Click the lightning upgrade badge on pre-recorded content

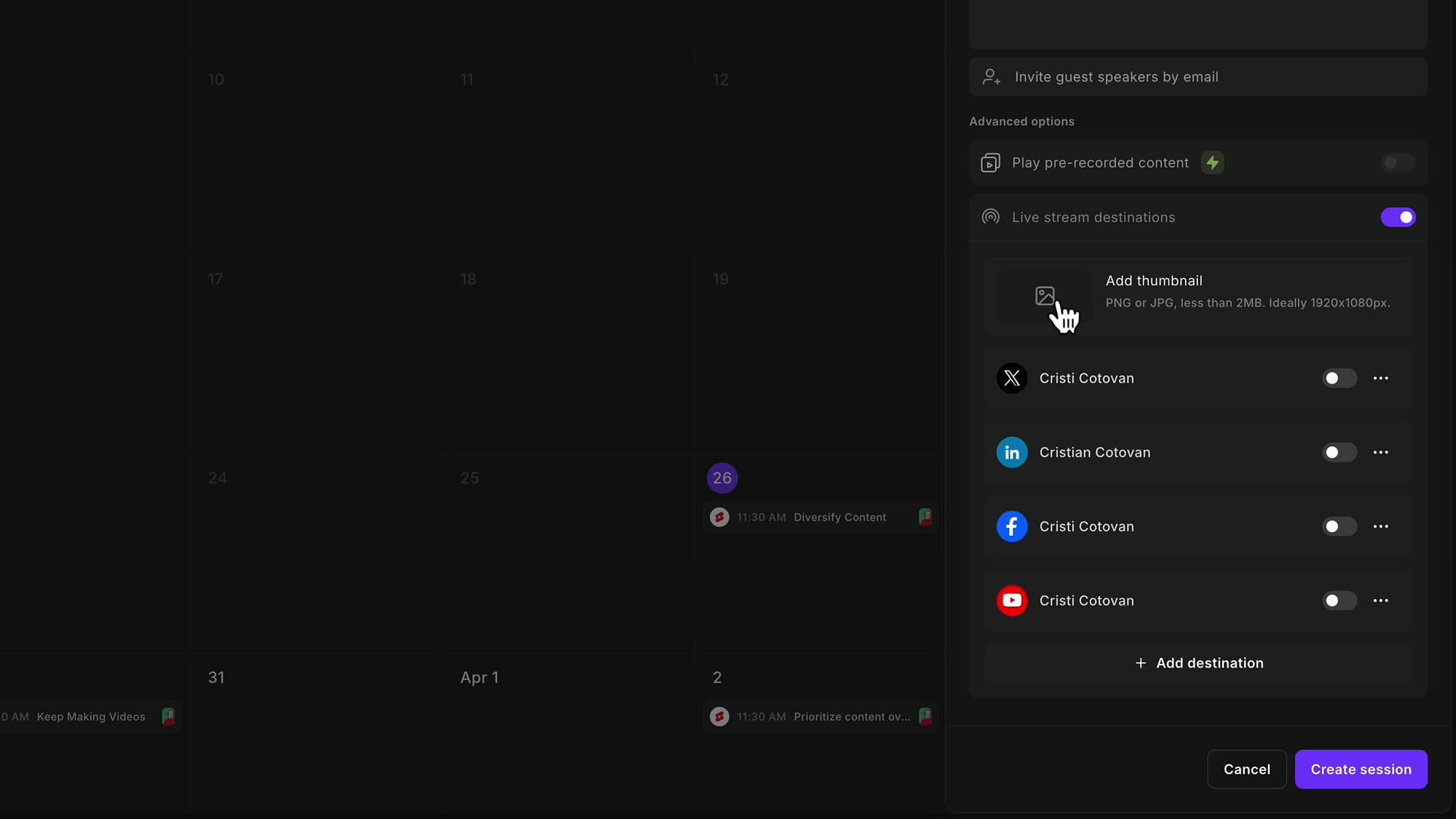click(1212, 162)
